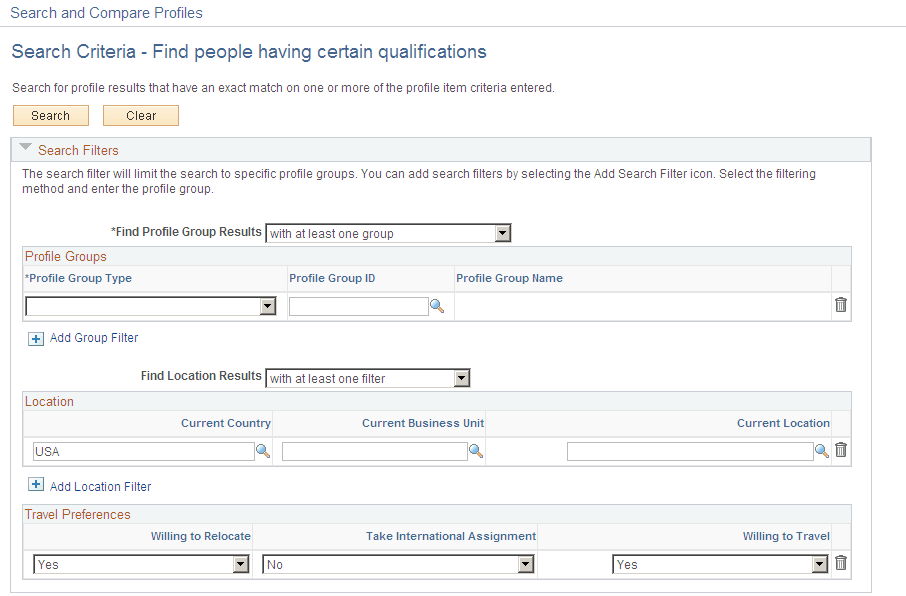
Task: Open the Current Country lookup magnifier
Action: [262, 451]
